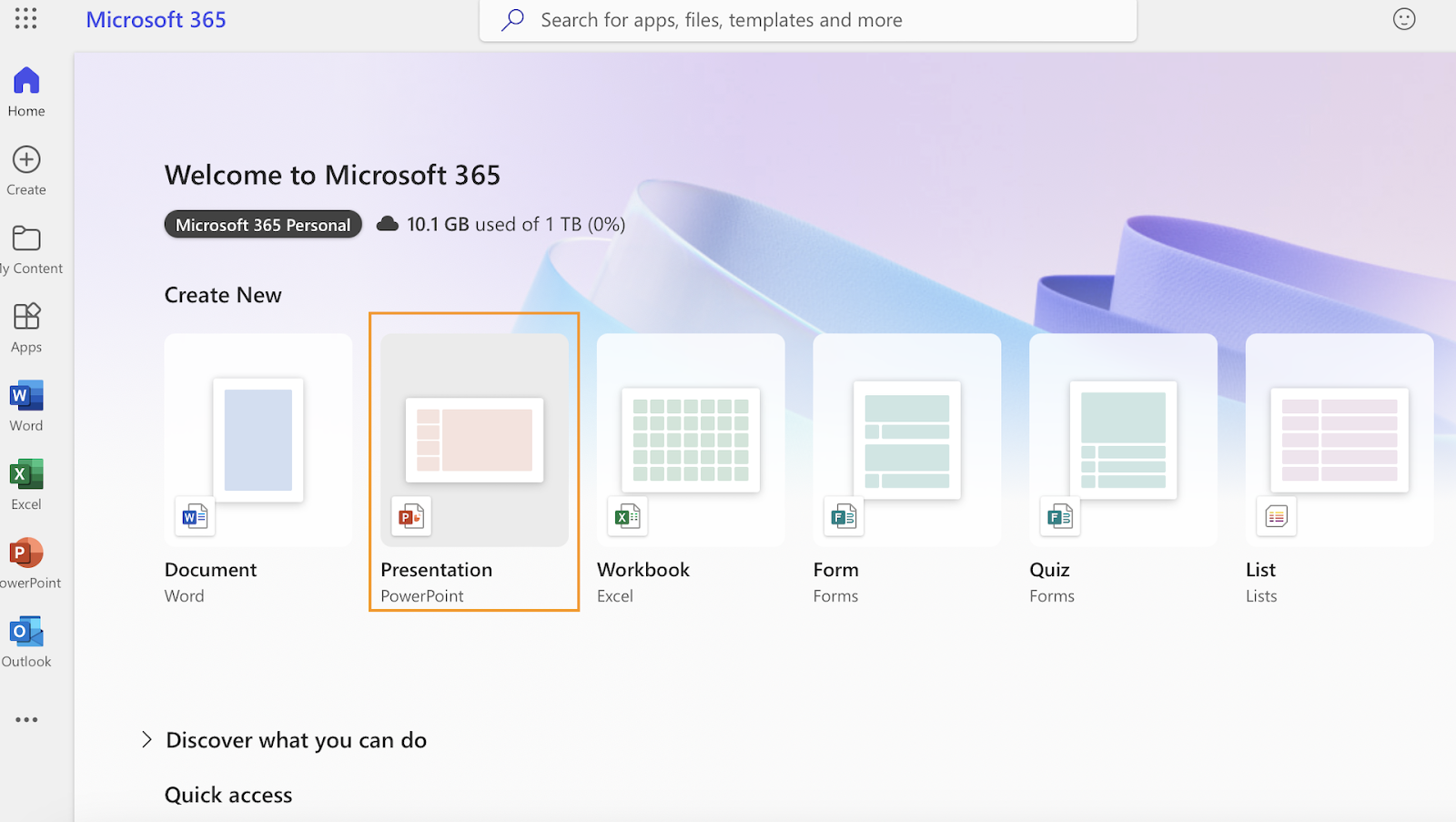Launch Outlook from the sidebar
The height and width of the screenshot is (822, 1456).
(26, 643)
